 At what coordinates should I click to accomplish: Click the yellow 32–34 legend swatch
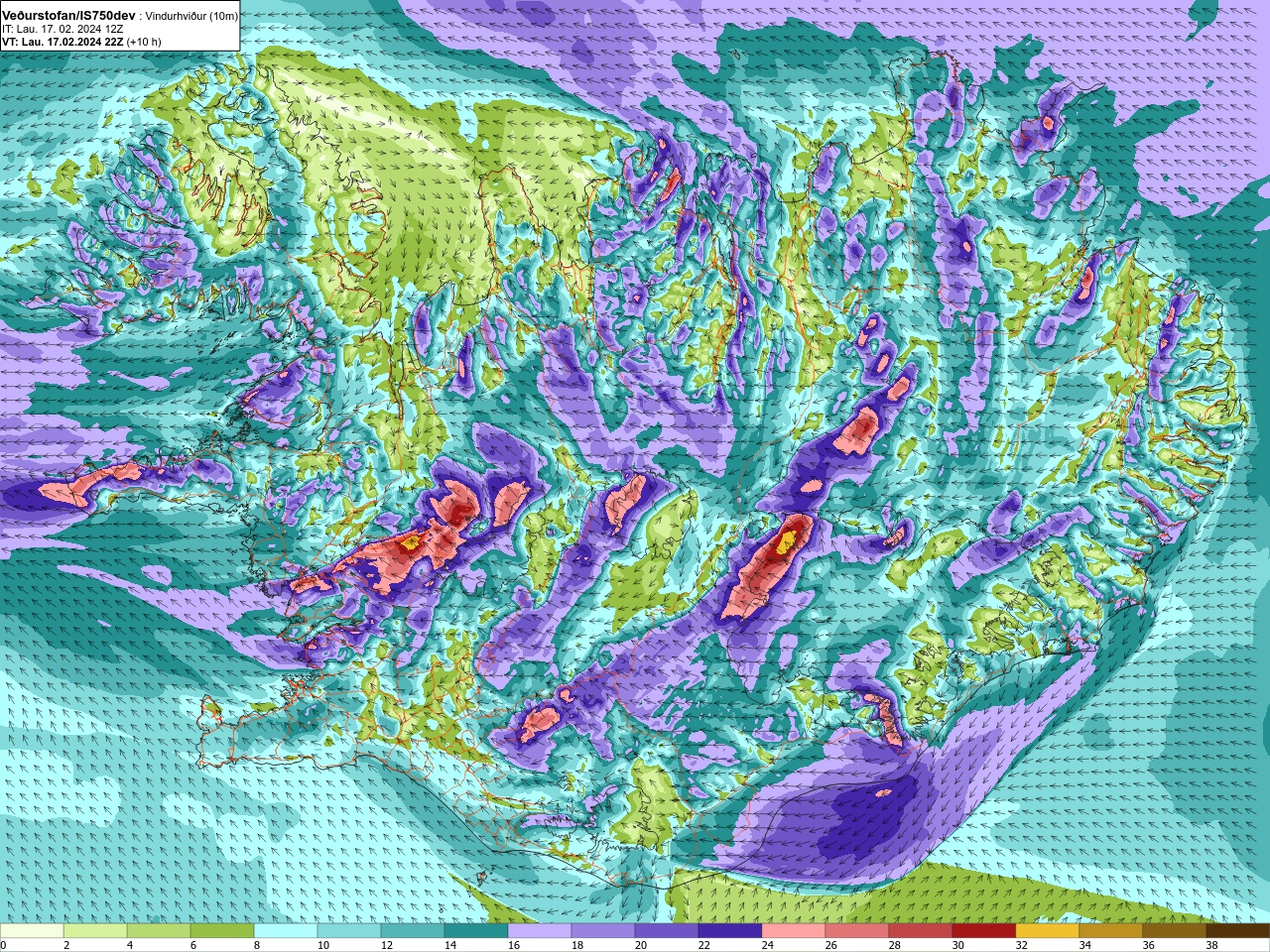[x=1048, y=932]
